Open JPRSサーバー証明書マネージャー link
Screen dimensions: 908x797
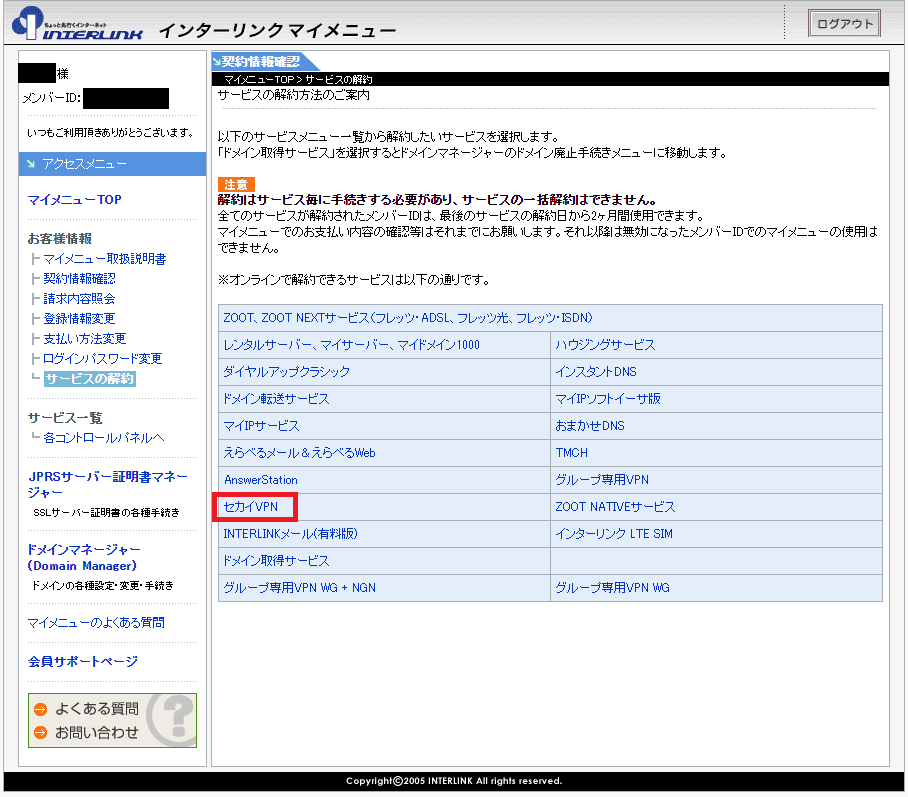point(108,485)
